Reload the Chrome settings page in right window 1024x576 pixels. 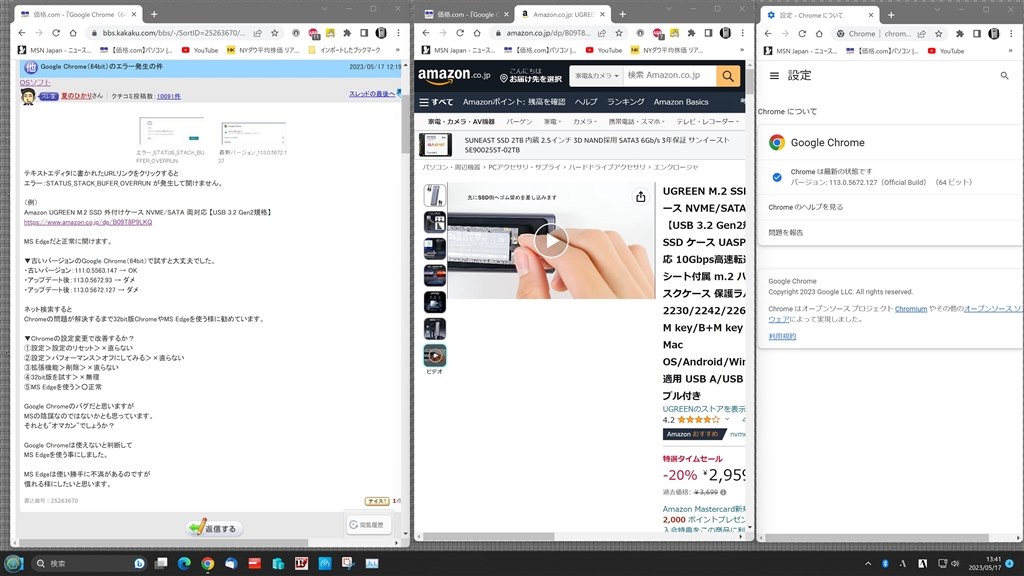click(x=802, y=33)
